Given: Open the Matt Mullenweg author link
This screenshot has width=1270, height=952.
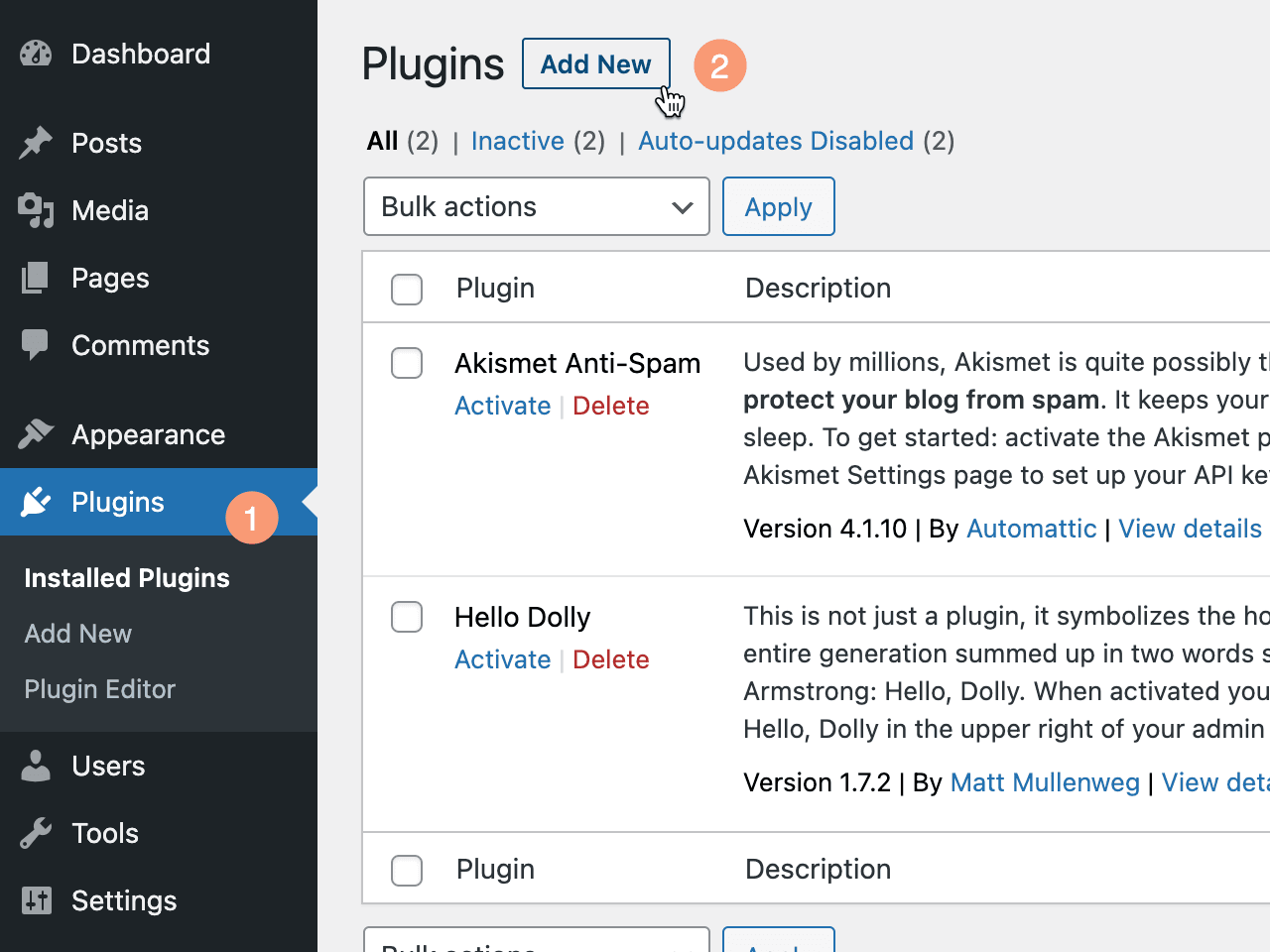Looking at the screenshot, I should [1045, 782].
